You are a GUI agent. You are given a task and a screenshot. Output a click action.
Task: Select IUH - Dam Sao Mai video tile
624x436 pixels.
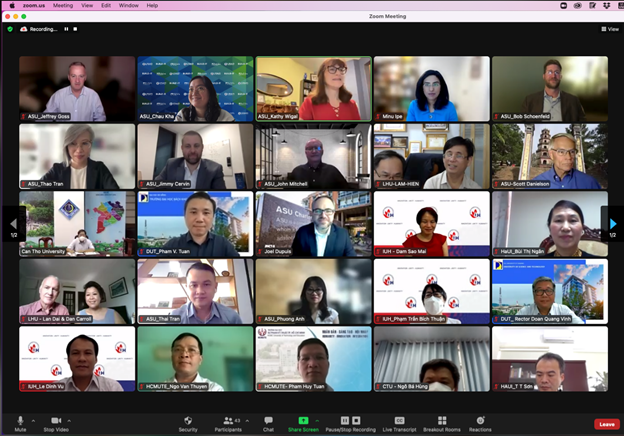[x=432, y=224]
